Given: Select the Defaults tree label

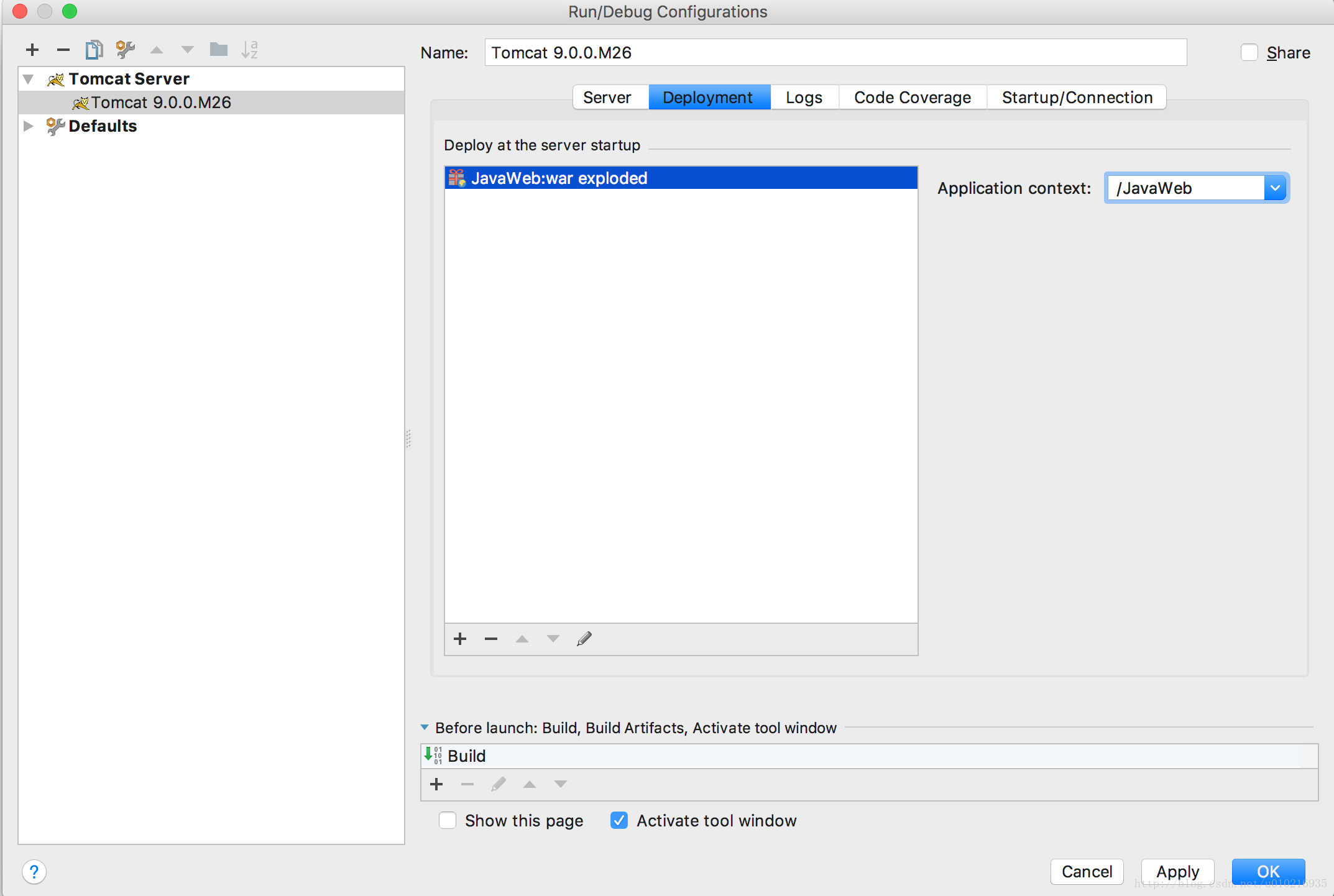Looking at the screenshot, I should click(103, 126).
